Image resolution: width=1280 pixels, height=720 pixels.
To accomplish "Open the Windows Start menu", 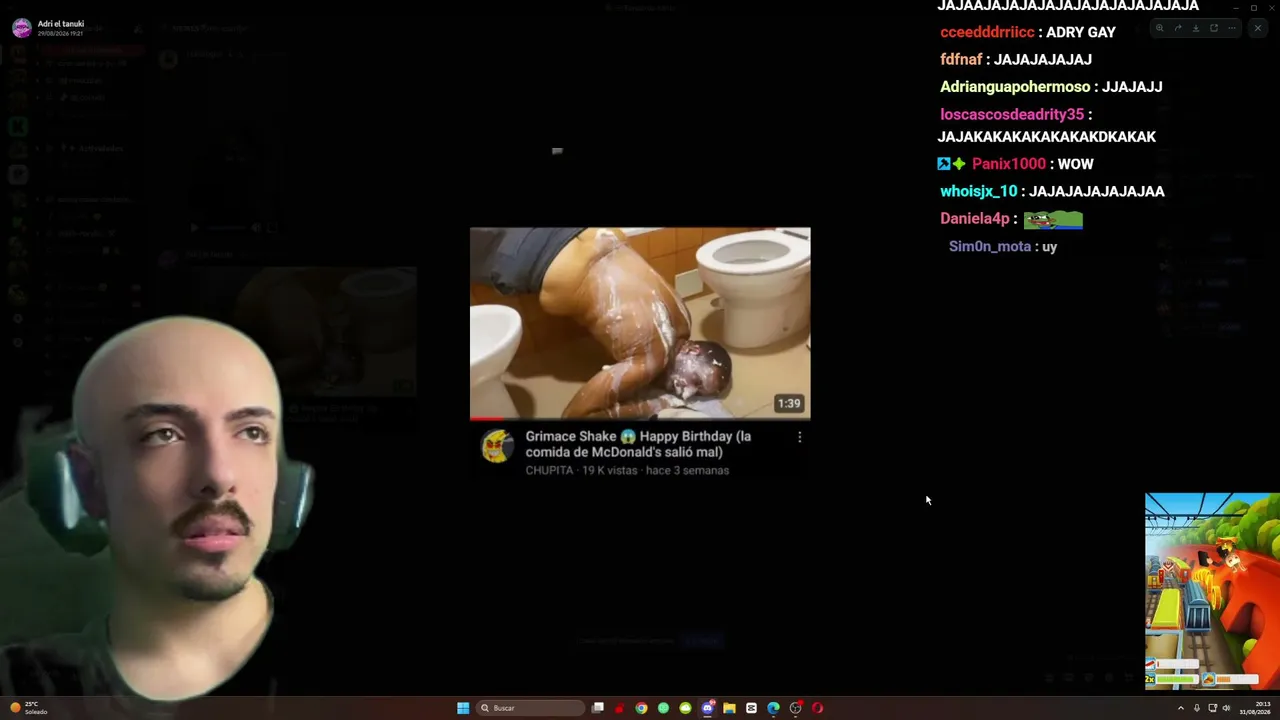I will 463,708.
